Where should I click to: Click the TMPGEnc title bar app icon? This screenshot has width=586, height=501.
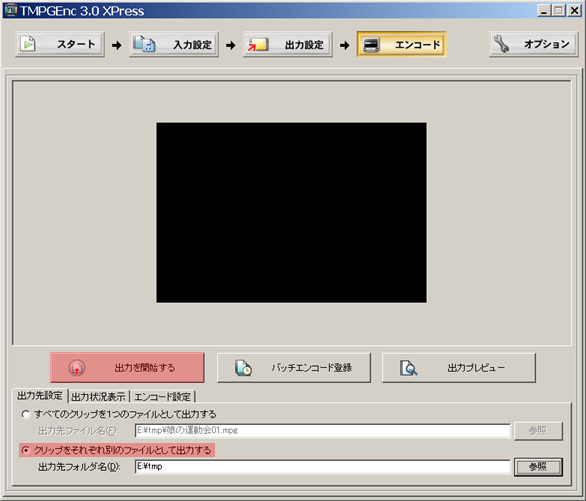pos(10,10)
